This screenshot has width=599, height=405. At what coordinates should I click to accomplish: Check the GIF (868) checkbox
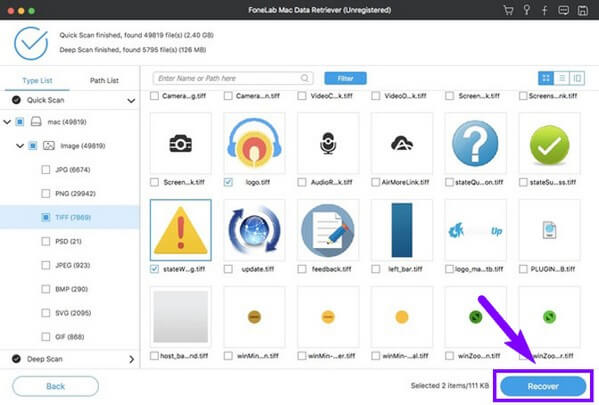pos(45,337)
